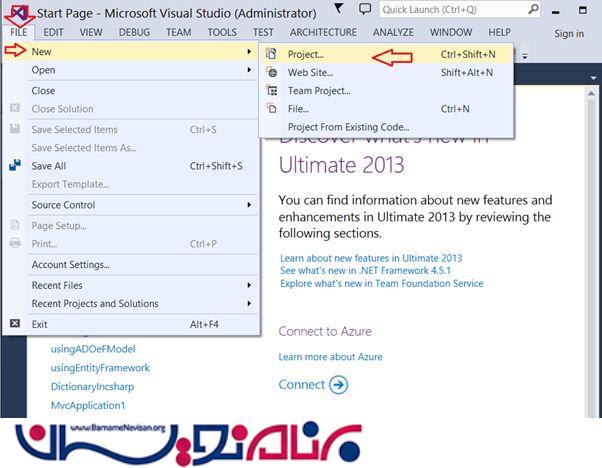Select Open in the File menu
This screenshot has width=602, height=468.
pos(131,70)
